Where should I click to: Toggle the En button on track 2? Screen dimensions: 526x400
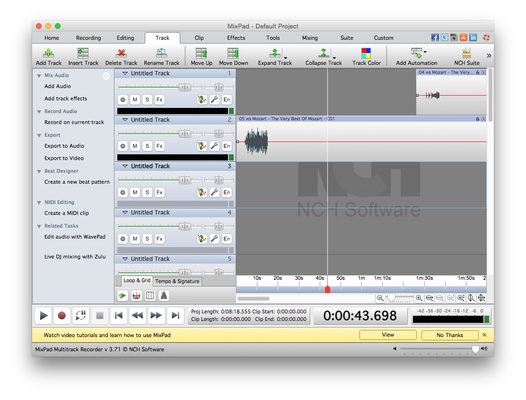click(x=227, y=146)
